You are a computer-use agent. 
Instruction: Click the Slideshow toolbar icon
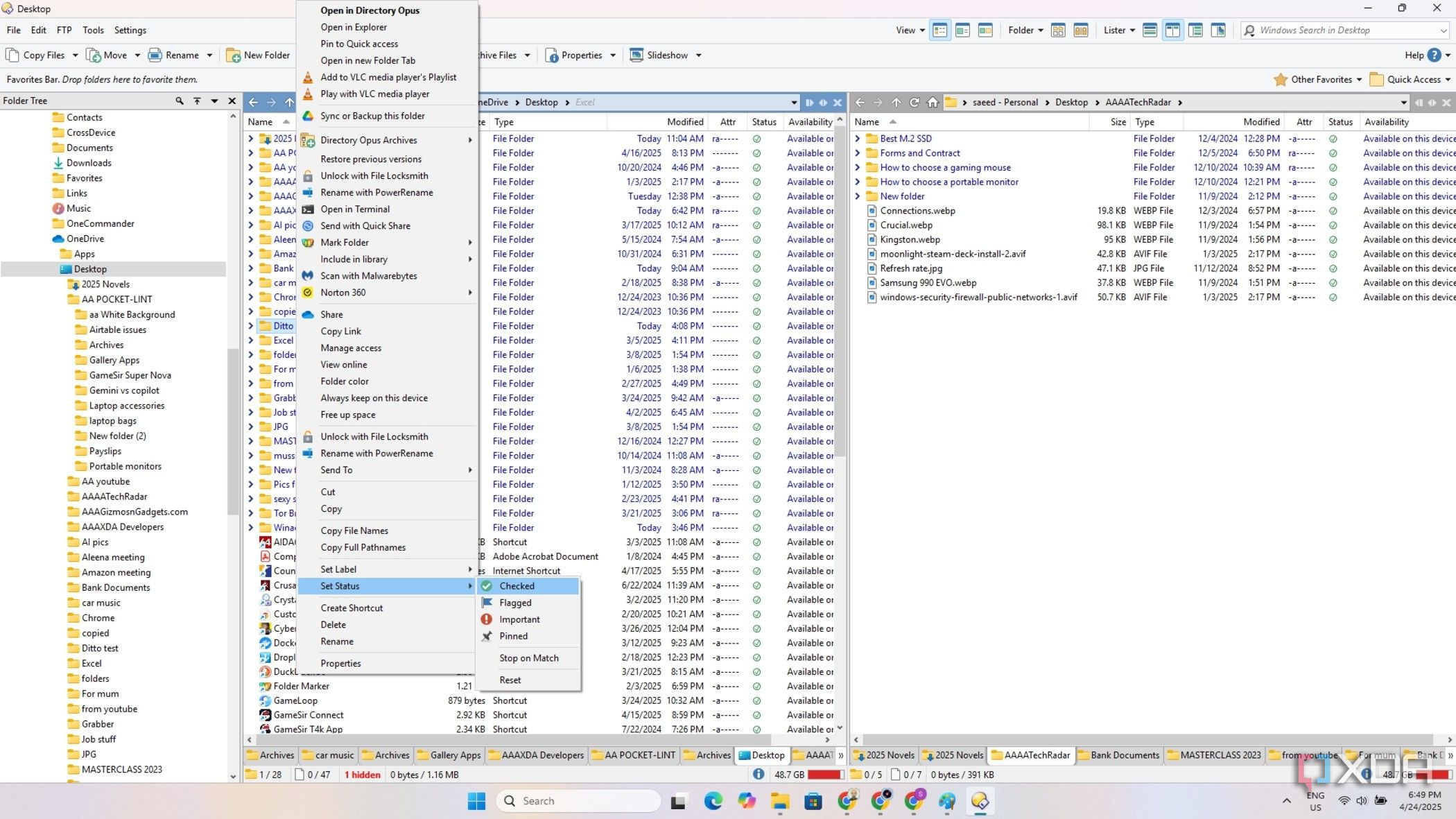pos(636,55)
